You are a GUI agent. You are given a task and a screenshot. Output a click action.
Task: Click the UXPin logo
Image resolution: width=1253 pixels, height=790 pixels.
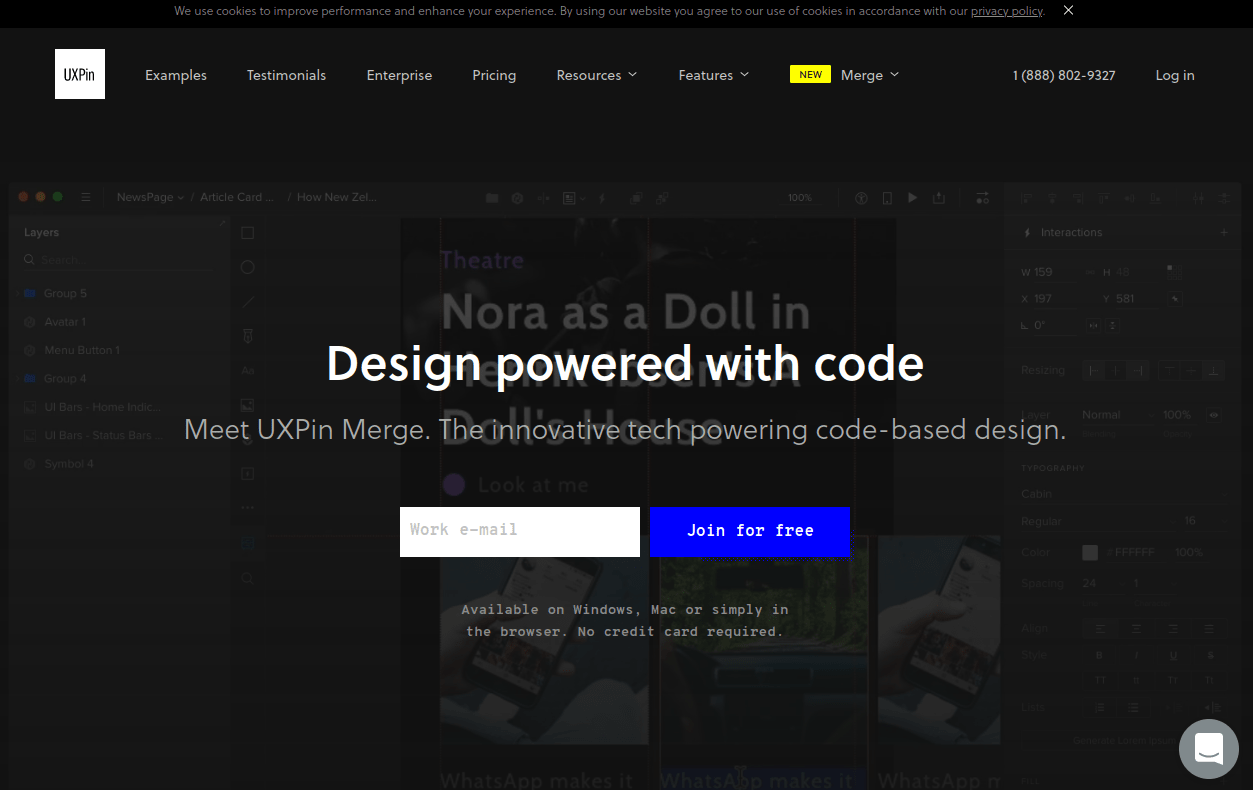[x=80, y=74]
